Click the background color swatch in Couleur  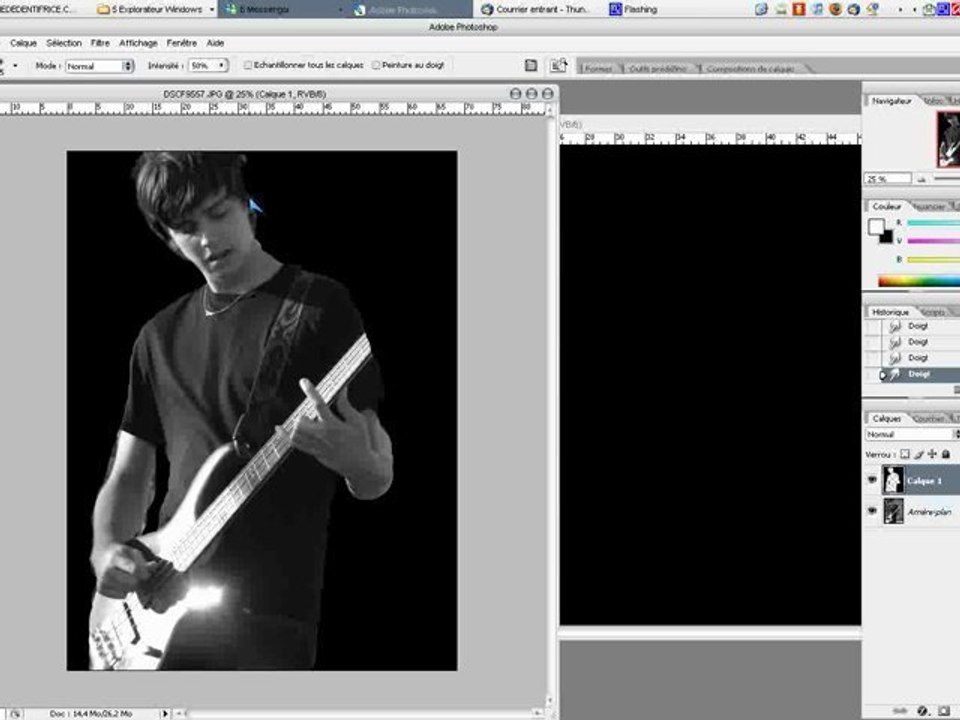[887, 238]
